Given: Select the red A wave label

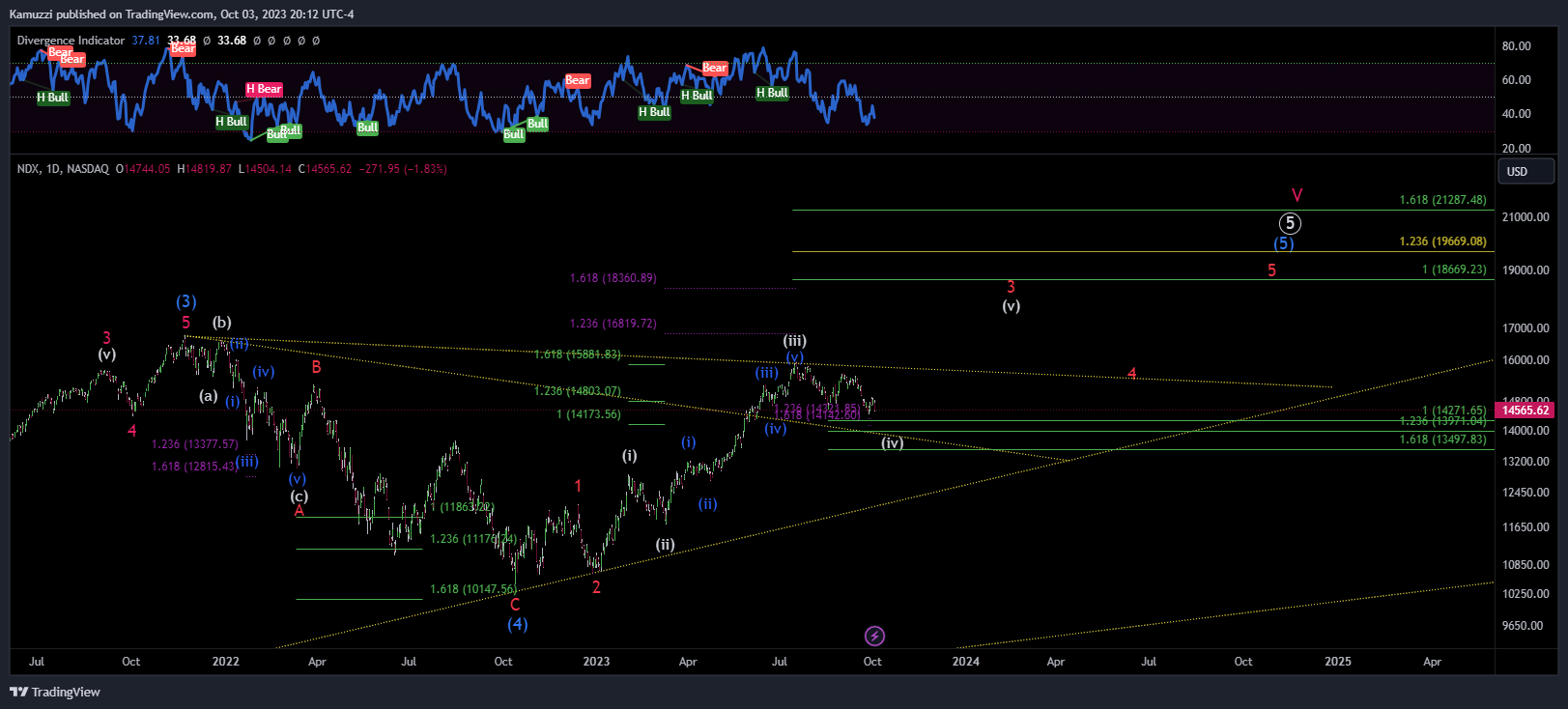Looking at the screenshot, I should pos(299,510).
